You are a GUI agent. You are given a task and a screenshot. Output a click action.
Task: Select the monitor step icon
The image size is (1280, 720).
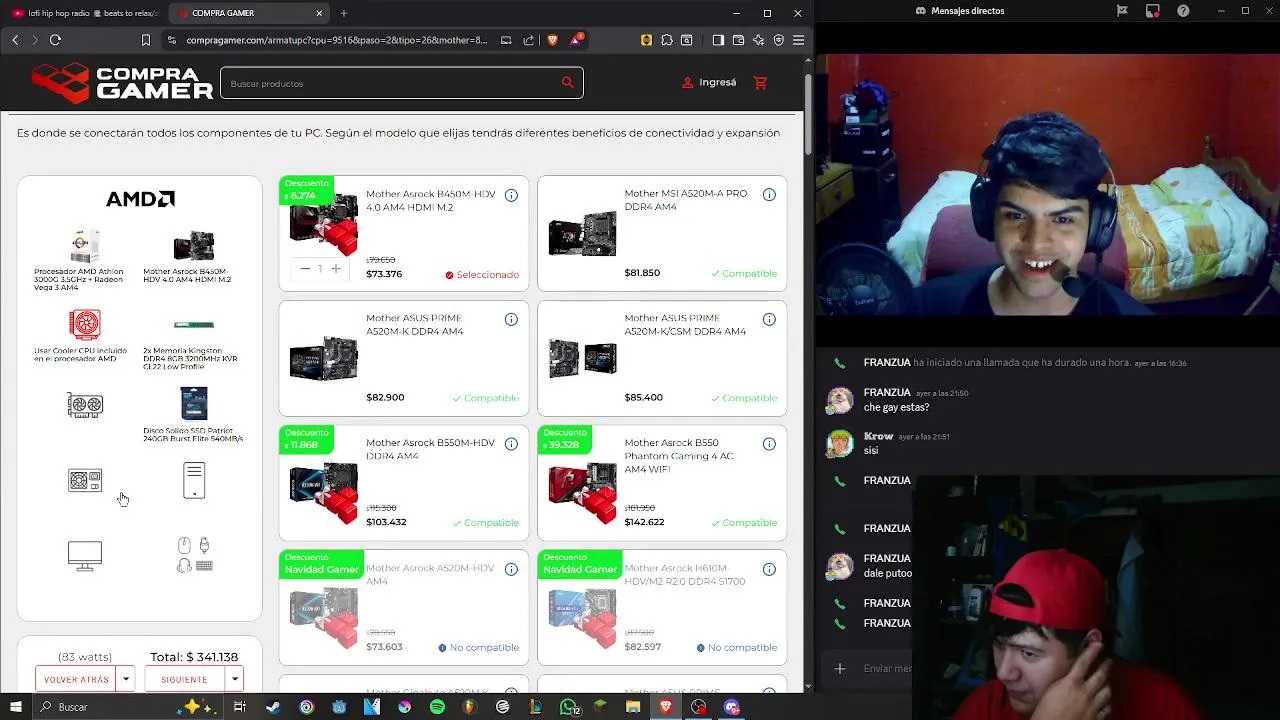pos(85,555)
